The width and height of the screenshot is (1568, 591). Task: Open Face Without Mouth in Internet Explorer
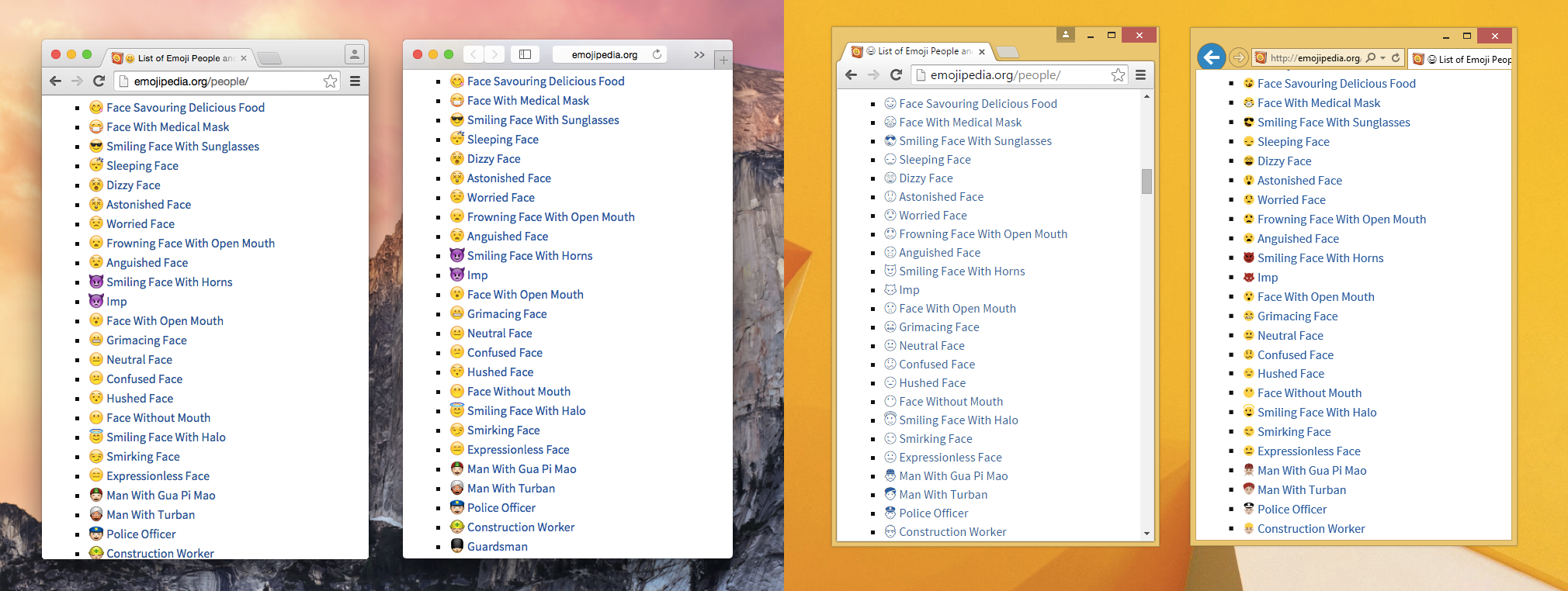(x=1310, y=393)
